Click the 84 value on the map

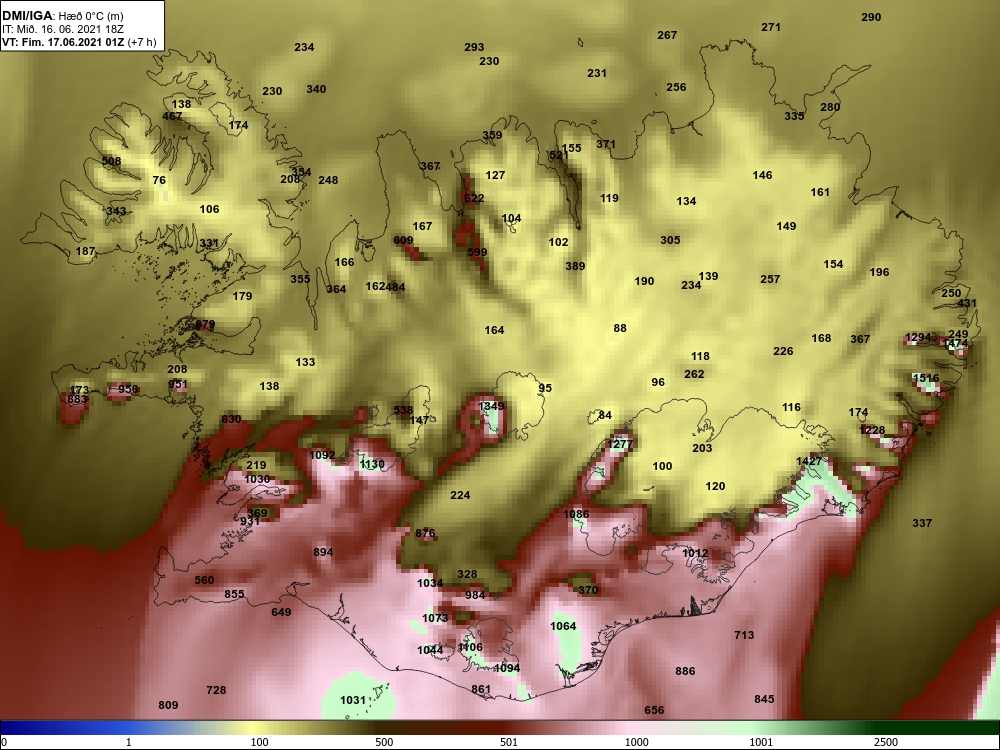(605, 415)
